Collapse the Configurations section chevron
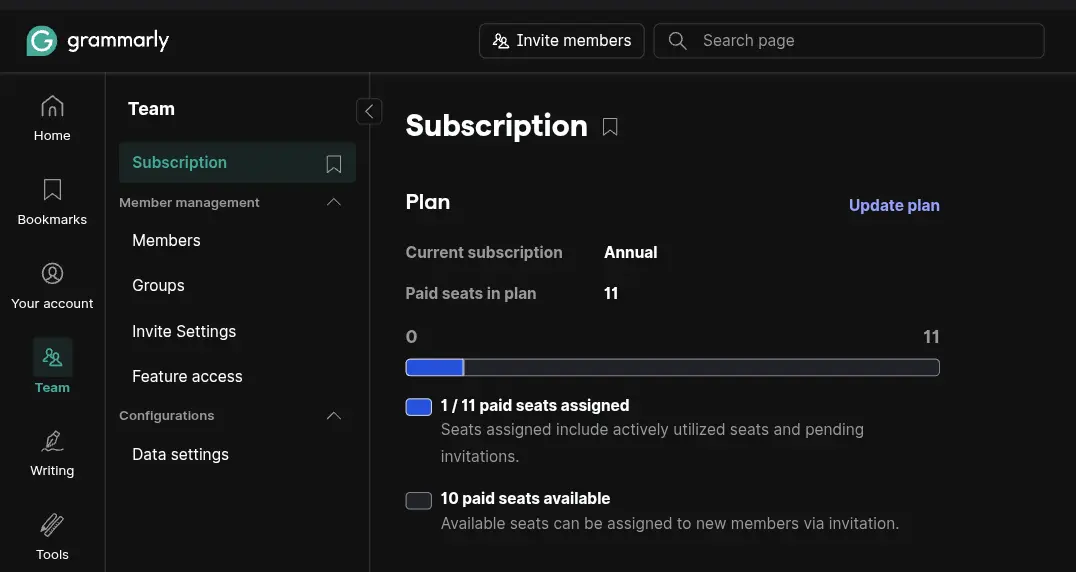 point(334,416)
